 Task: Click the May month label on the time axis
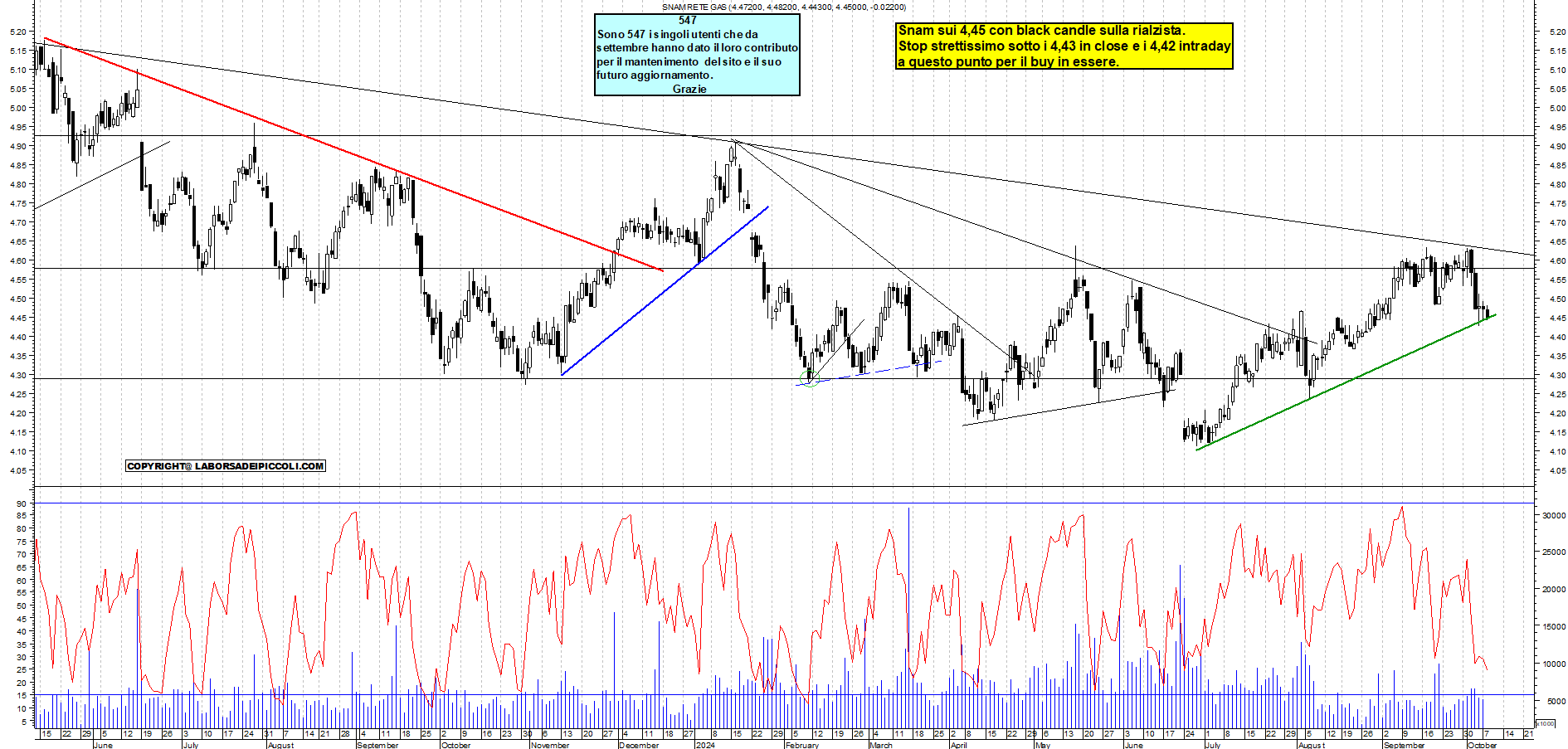tap(1043, 745)
